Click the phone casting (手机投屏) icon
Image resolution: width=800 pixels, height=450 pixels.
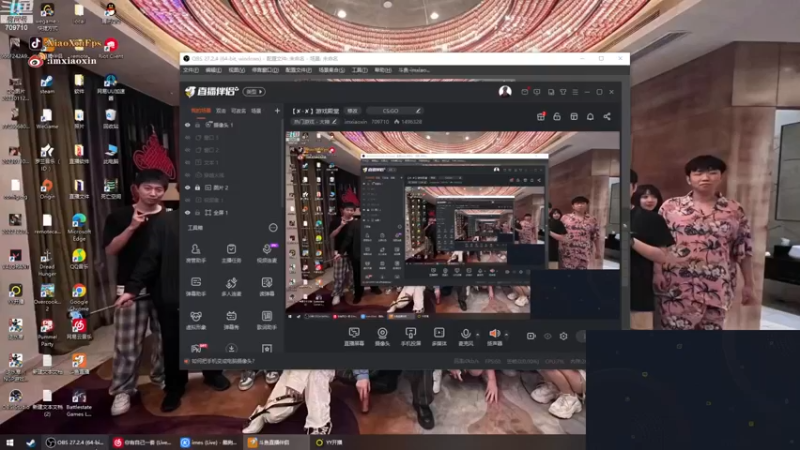coord(411,337)
